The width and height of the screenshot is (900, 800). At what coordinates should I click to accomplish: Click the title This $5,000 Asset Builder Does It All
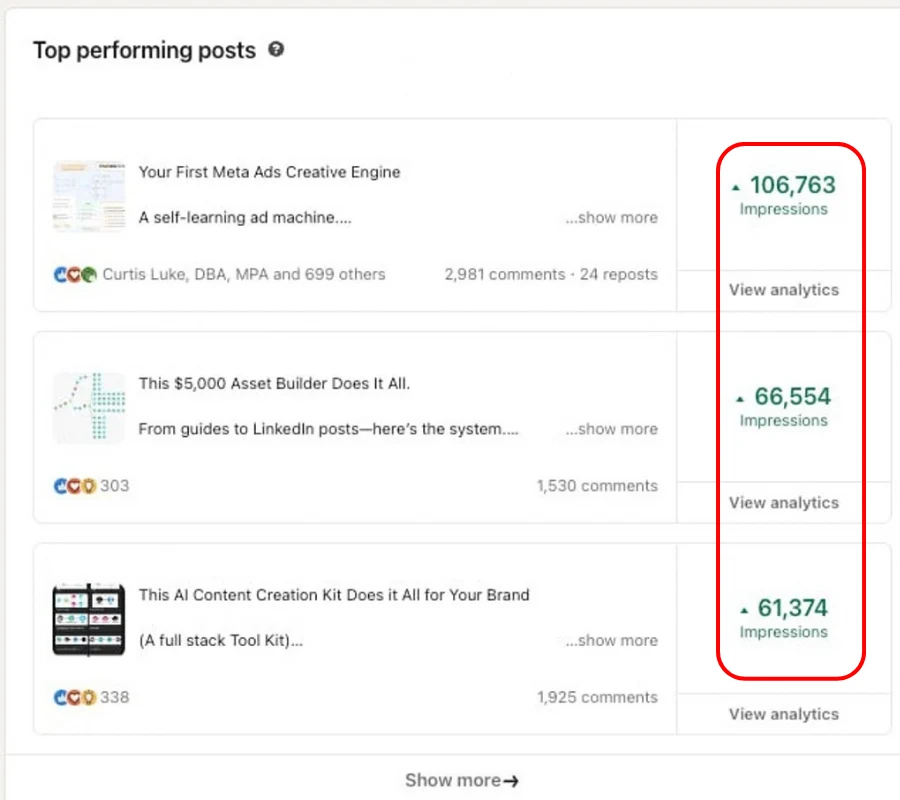click(274, 383)
